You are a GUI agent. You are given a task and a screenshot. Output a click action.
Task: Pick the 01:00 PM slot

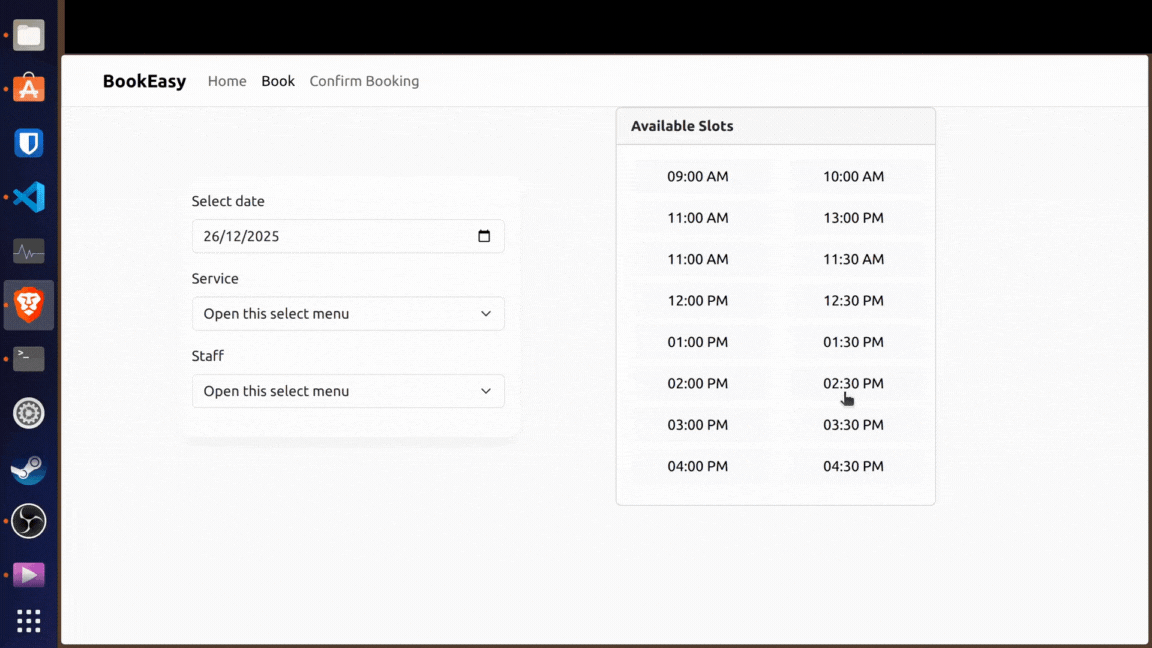(698, 342)
